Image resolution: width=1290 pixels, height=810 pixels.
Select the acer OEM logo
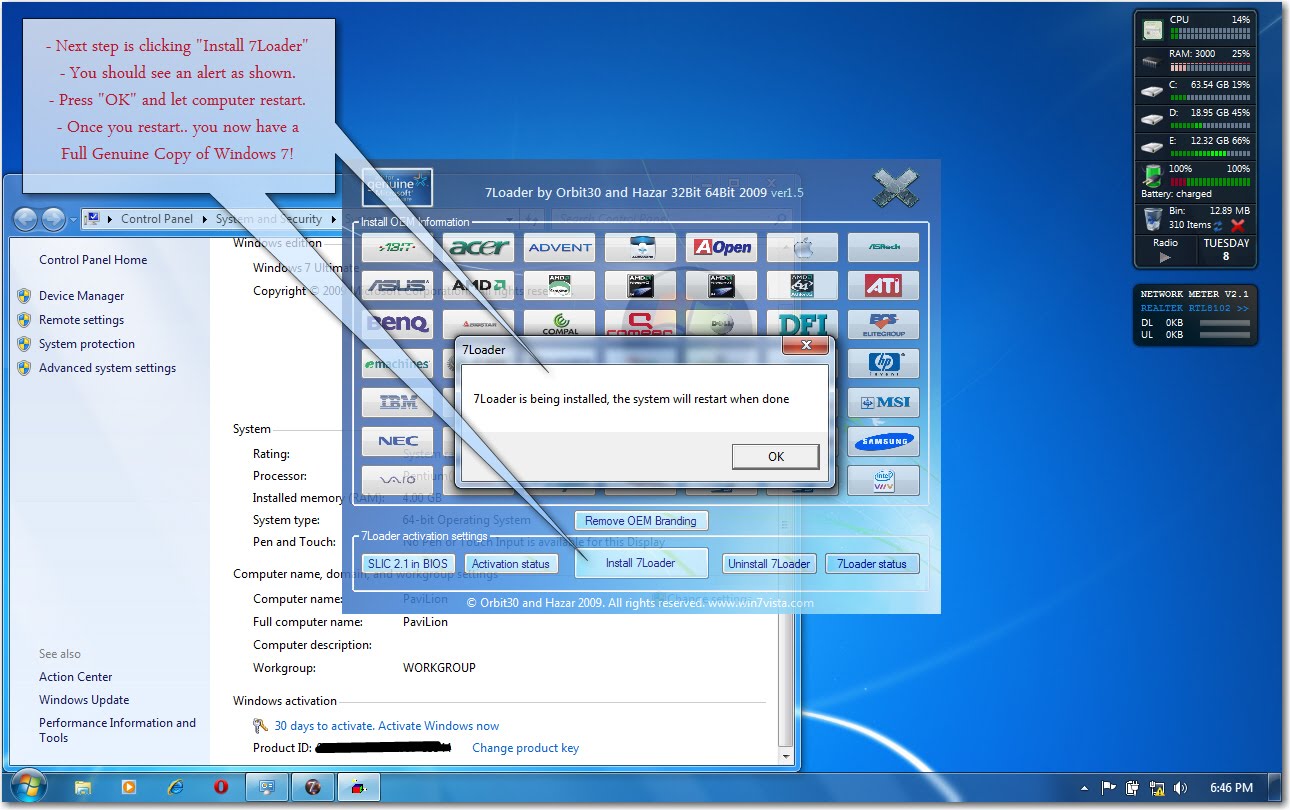478,247
